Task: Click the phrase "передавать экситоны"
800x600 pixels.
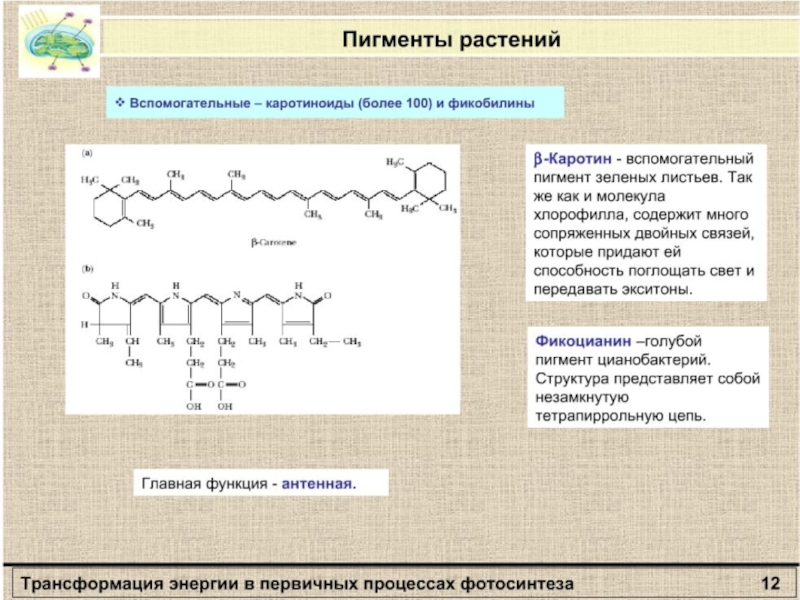Action: point(613,289)
